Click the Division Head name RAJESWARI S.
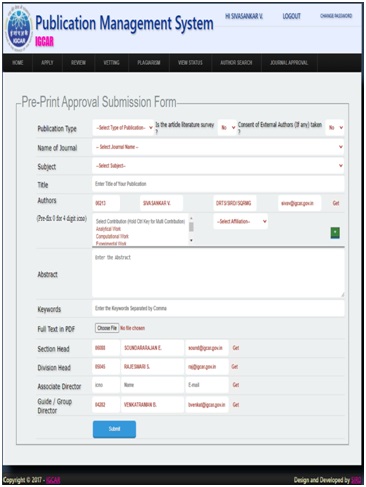Screen dimensions: 366x487 [152, 367]
